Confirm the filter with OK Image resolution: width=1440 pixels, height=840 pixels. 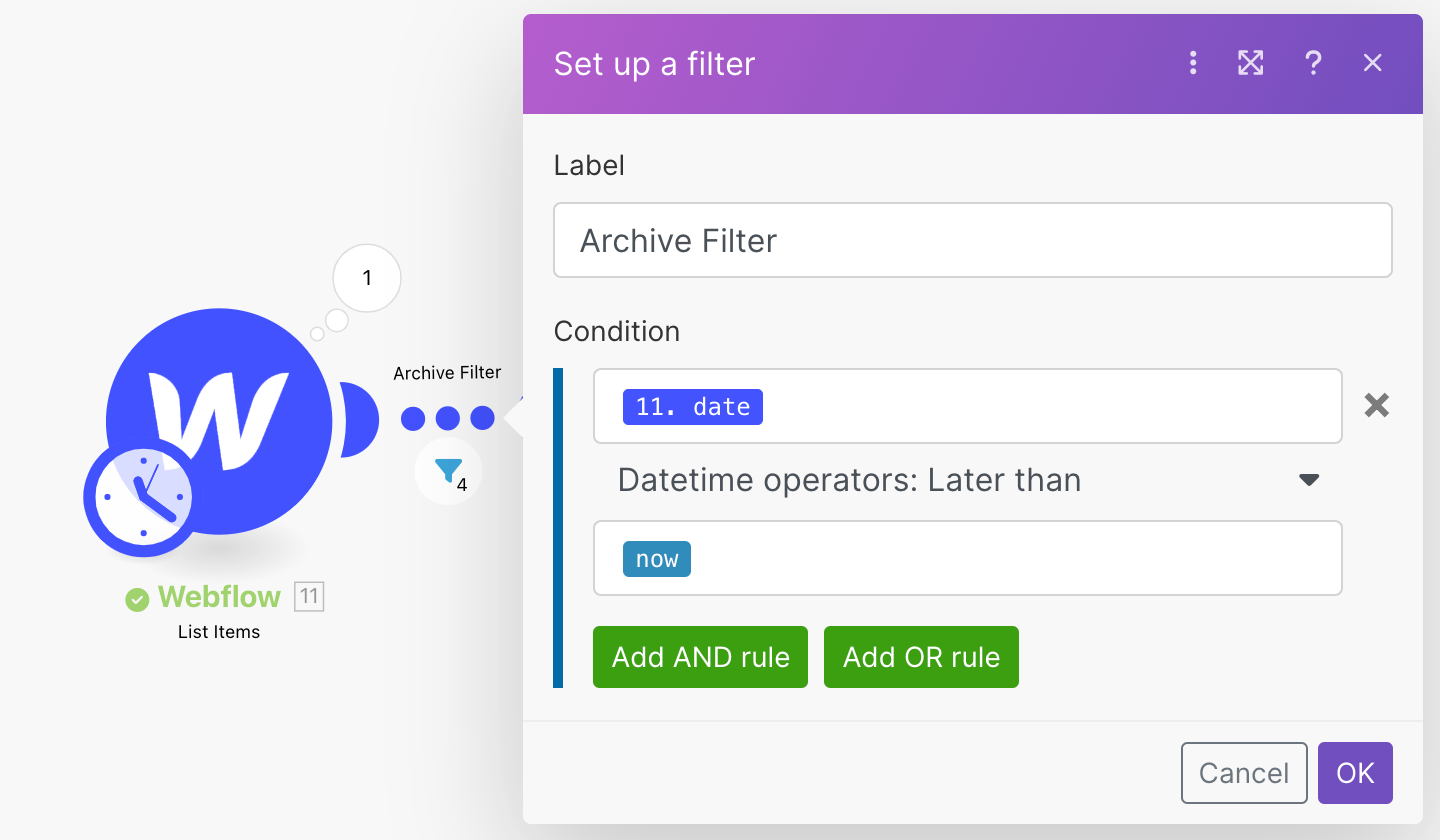(x=1355, y=773)
